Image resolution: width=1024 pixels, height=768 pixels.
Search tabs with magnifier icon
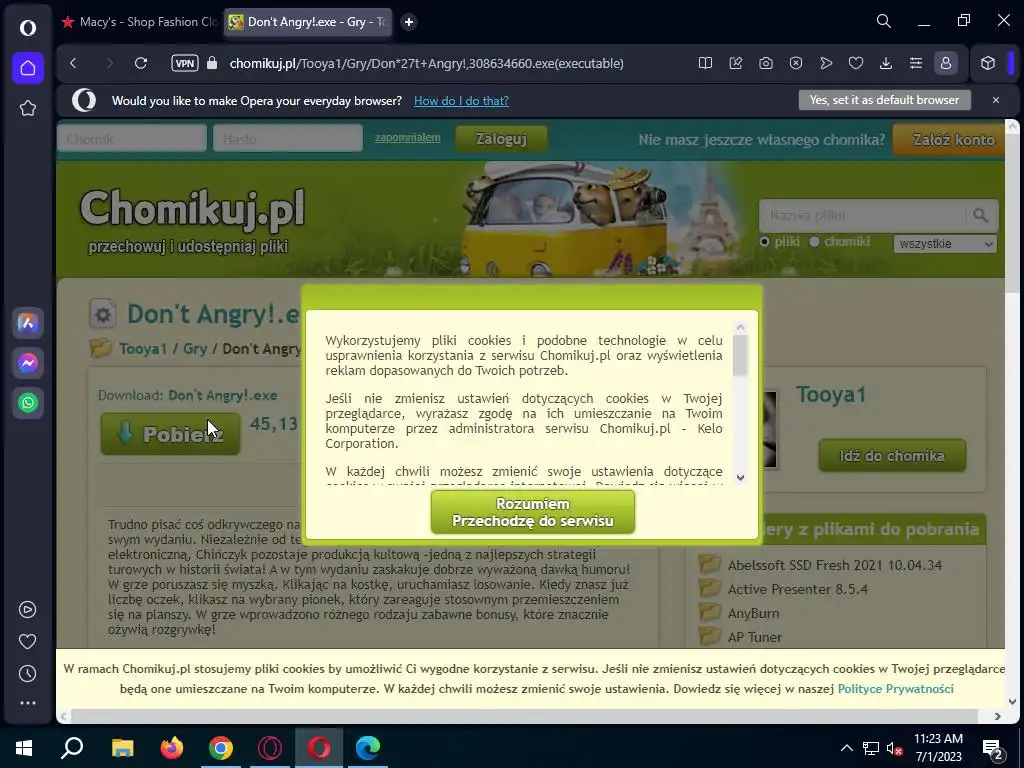coord(884,22)
